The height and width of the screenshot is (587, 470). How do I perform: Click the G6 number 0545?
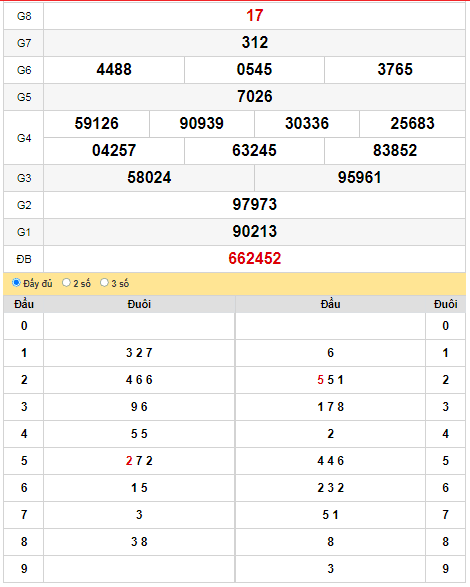tap(254, 70)
